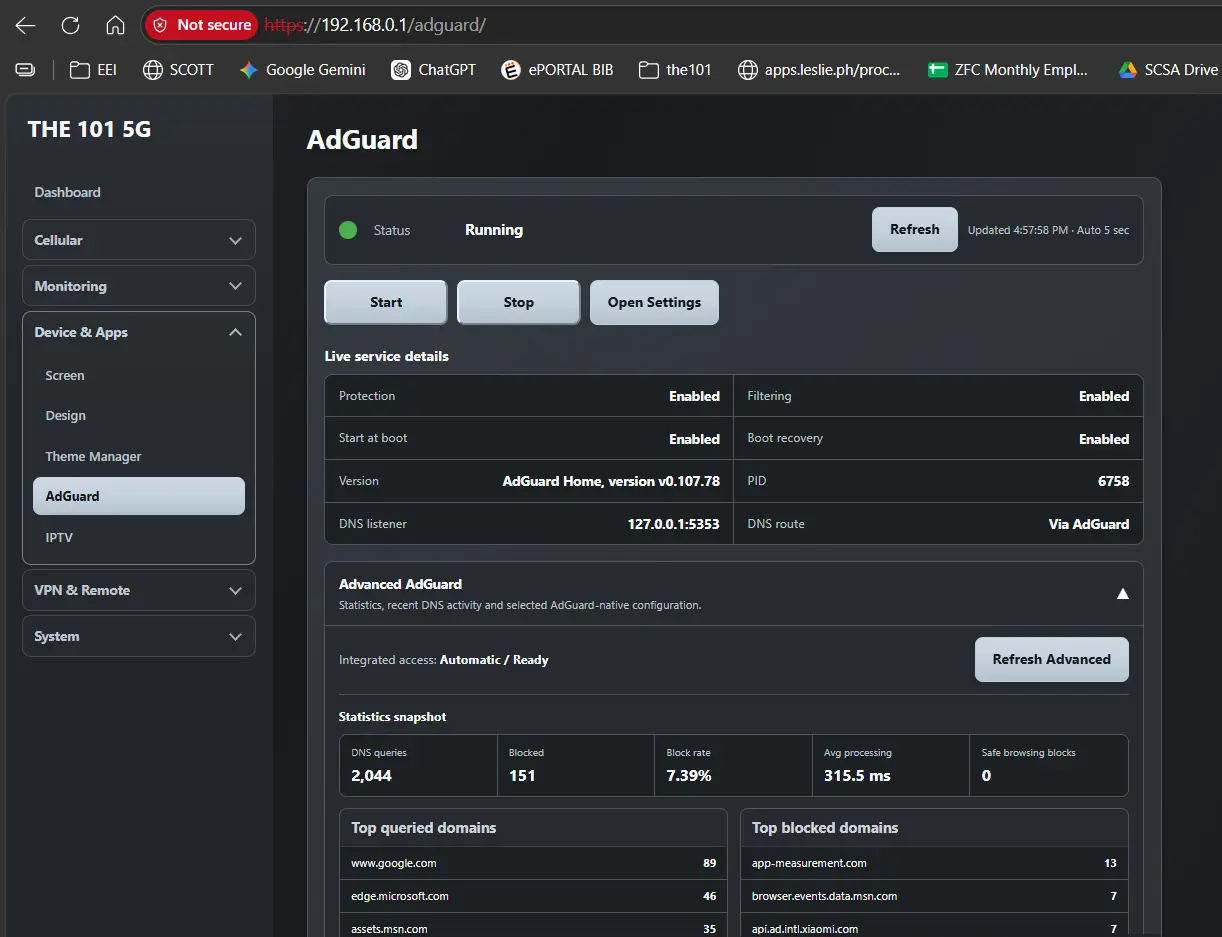Screen dimensions: 1222x937
Task: Click the PID value 6758
Action: pos(1113,481)
